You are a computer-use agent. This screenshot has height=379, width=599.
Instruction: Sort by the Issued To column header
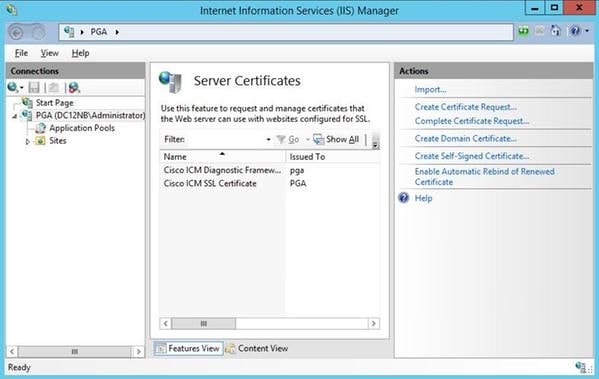coord(332,157)
